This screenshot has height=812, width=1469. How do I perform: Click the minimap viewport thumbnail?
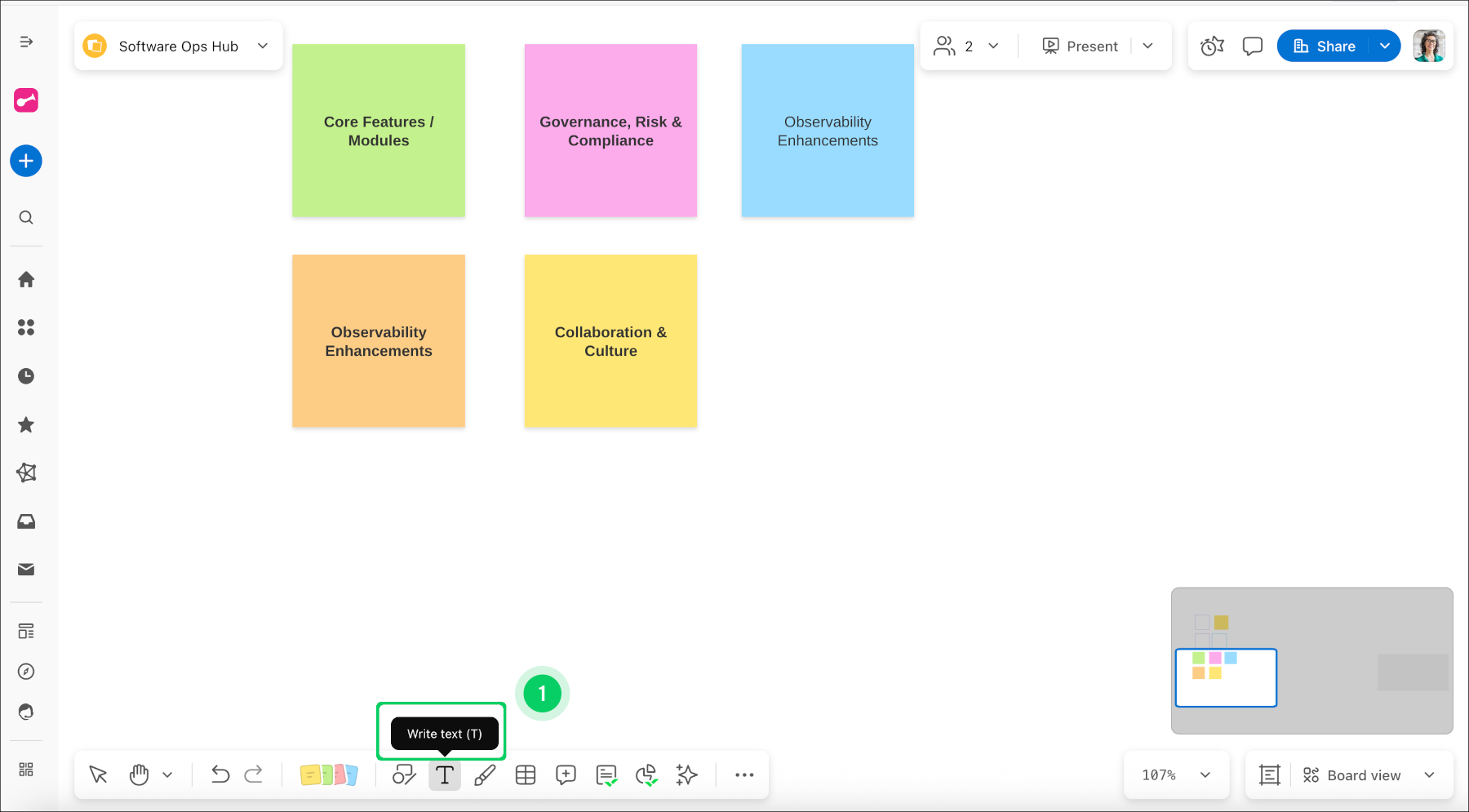coord(1225,677)
